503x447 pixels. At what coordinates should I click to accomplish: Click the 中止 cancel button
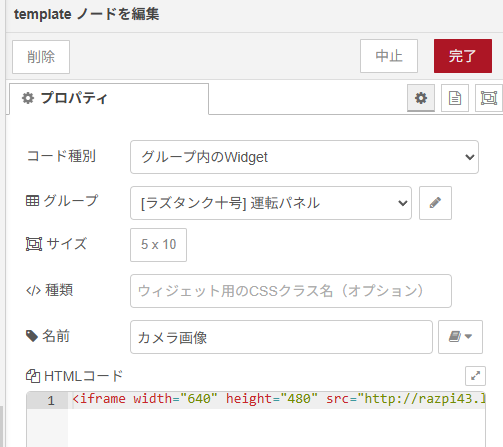click(389, 56)
